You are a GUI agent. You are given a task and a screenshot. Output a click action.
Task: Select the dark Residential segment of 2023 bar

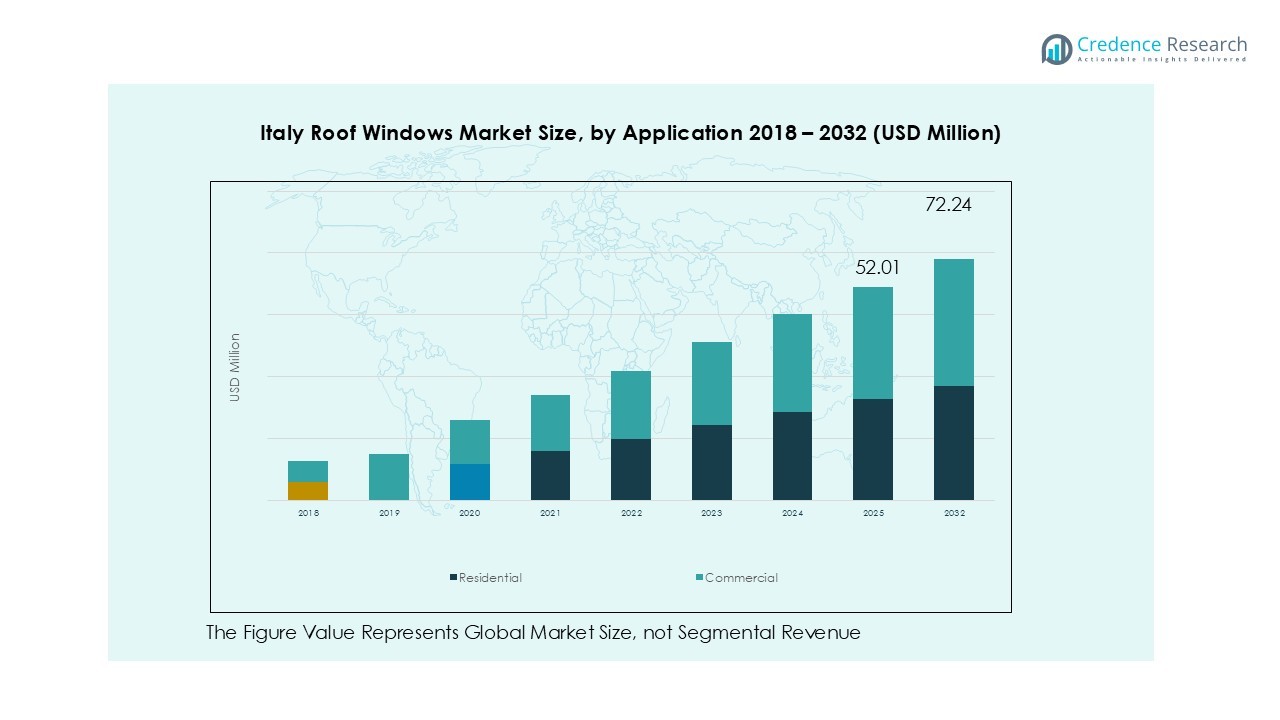(x=712, y=462)
